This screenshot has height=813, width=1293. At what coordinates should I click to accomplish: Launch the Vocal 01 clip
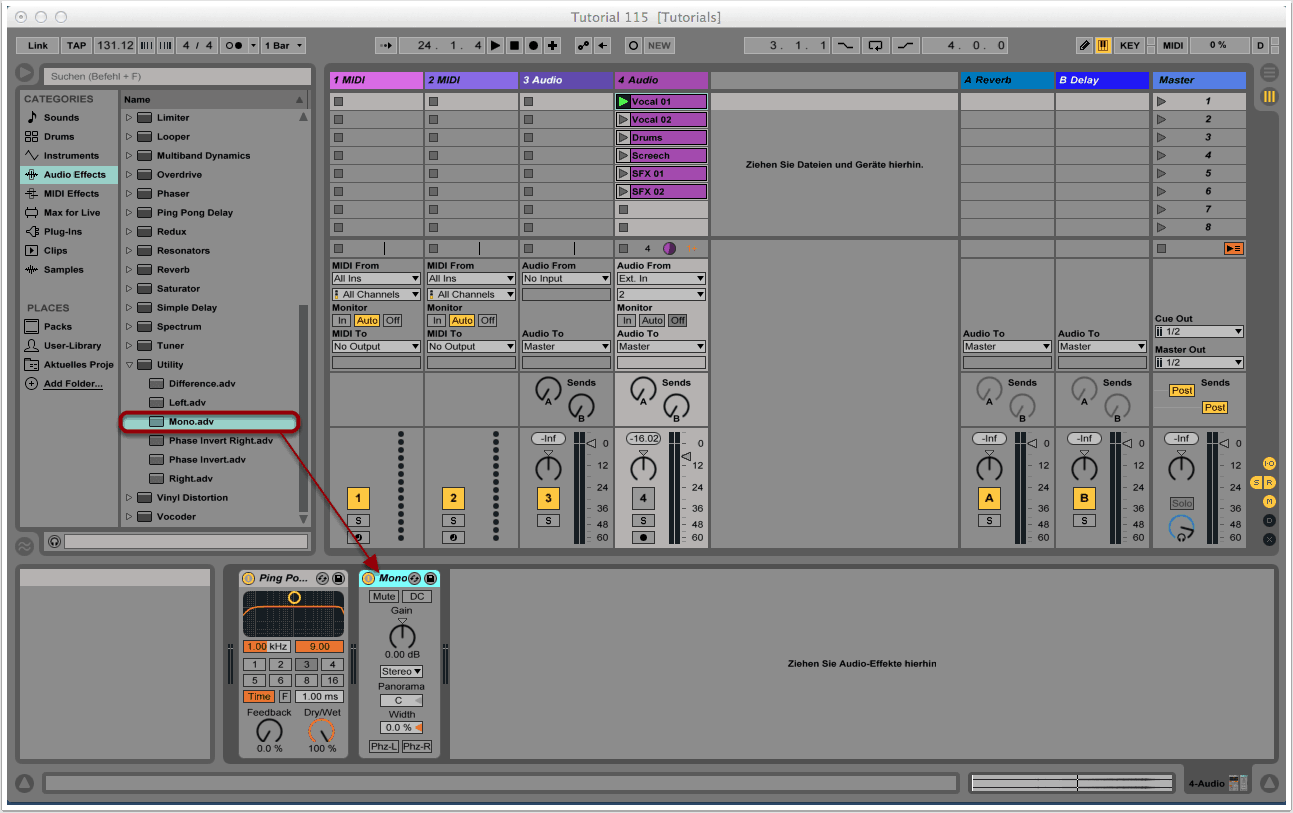(x=624, y=102)
